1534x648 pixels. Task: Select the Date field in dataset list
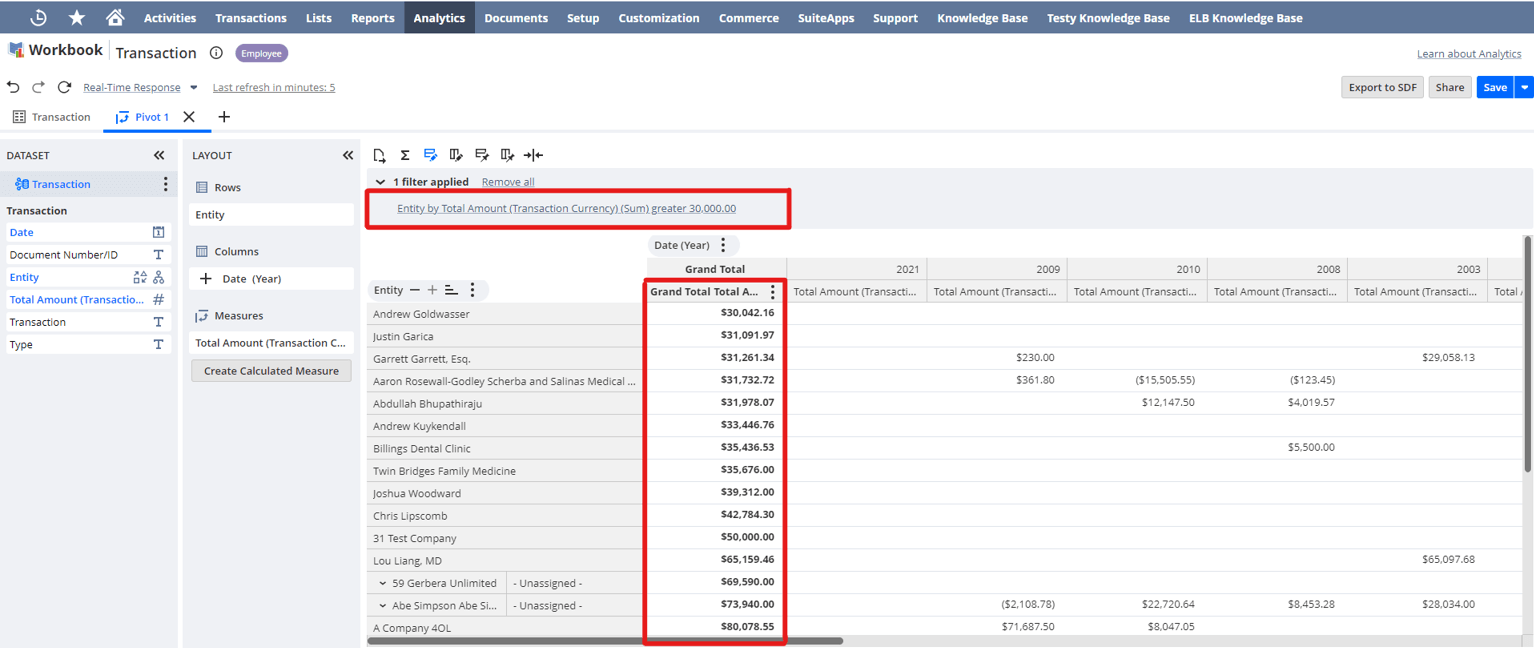coord(87,232)
